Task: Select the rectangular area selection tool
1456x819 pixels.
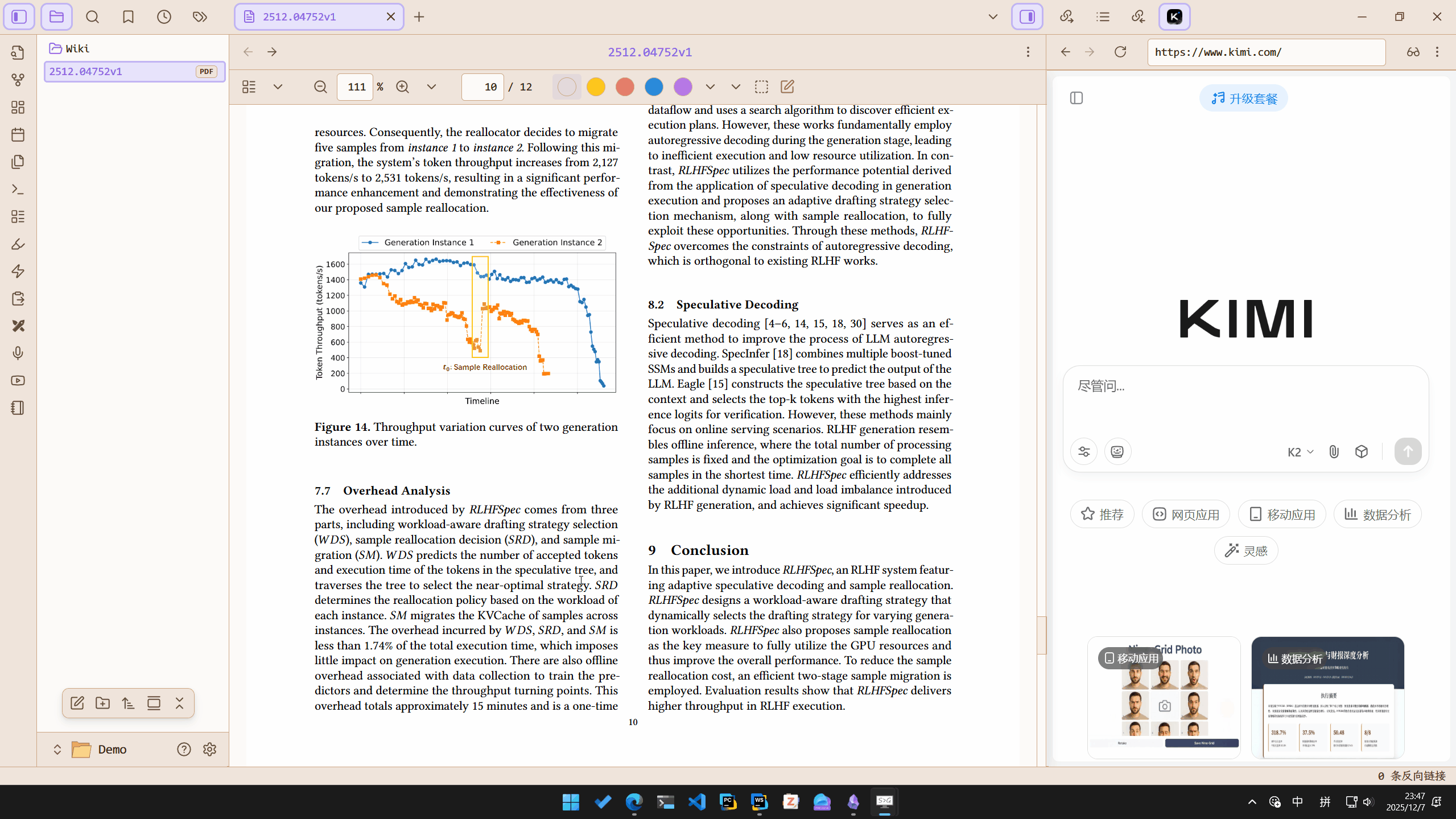Action: pos(761,87)
